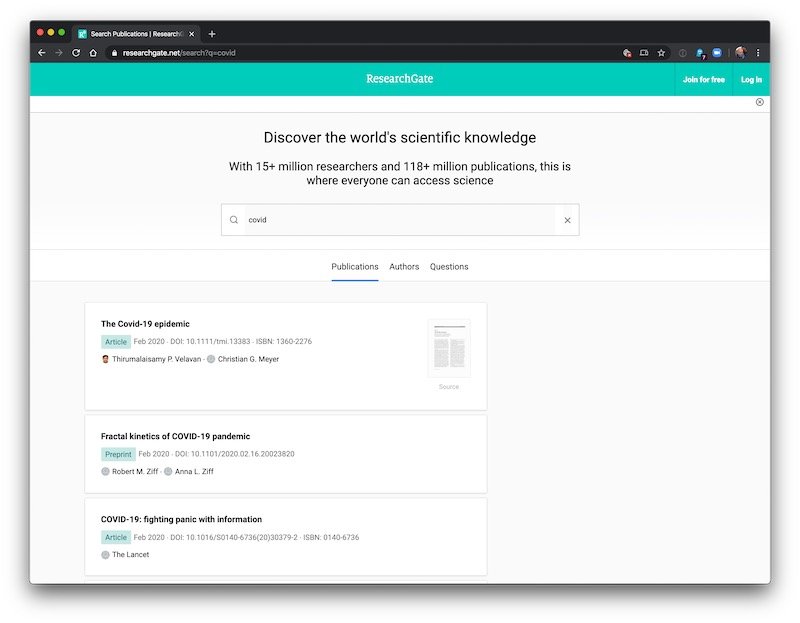Click the Log in link
This screenshot has height=623, width=800.
point(751,79)
